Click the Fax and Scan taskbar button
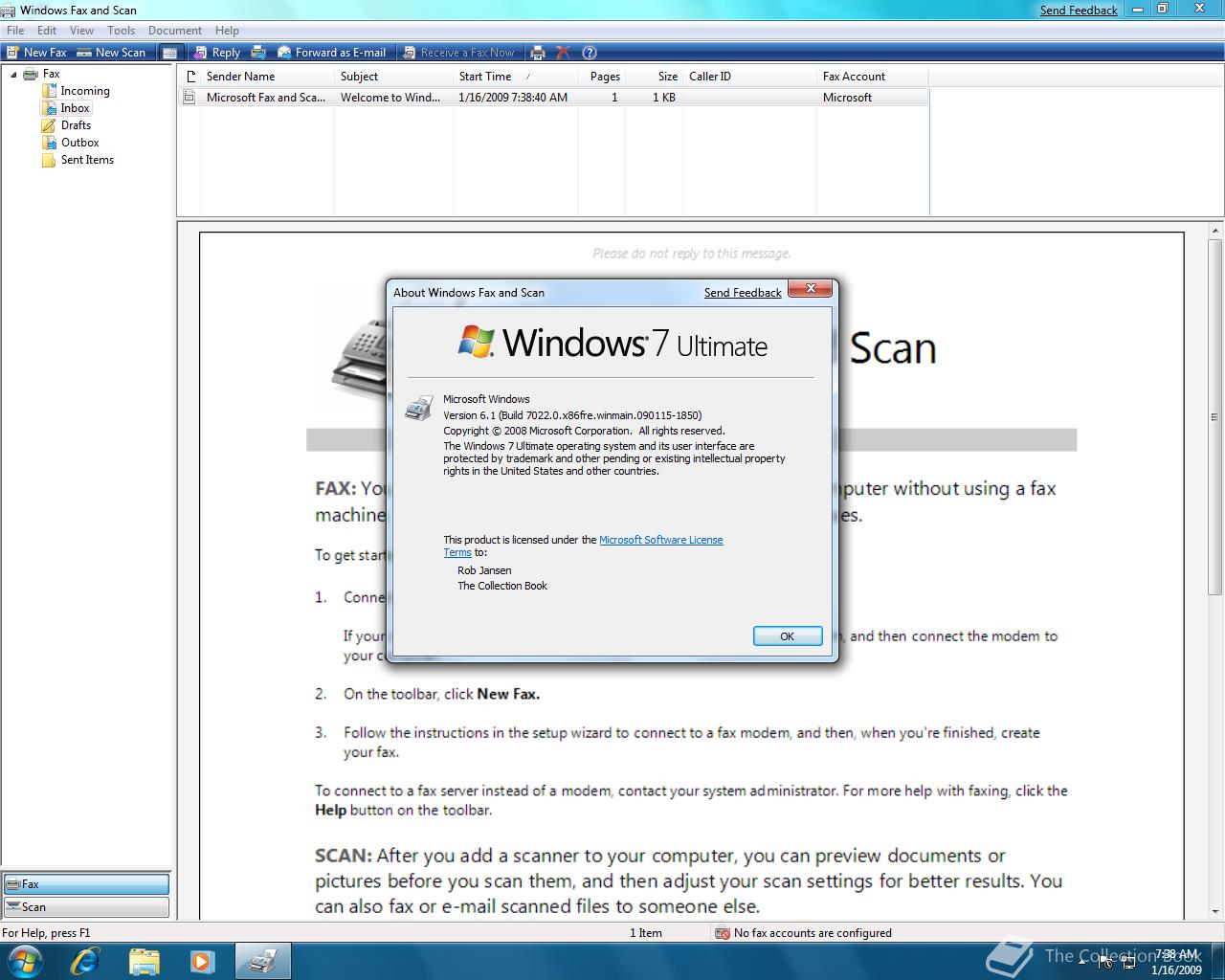Viewport: 1225px width, 980px height. click(262, 961)
